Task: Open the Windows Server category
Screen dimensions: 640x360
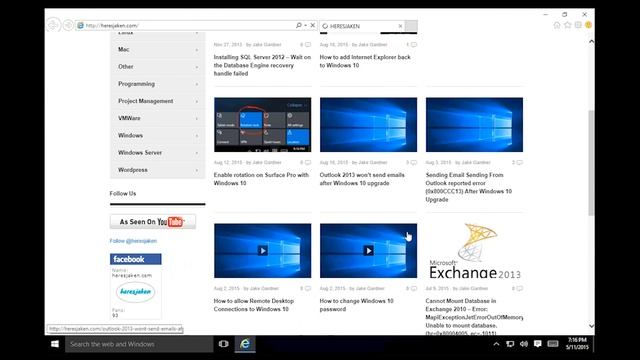Action: pyautogui.click(x=140, y=152)
